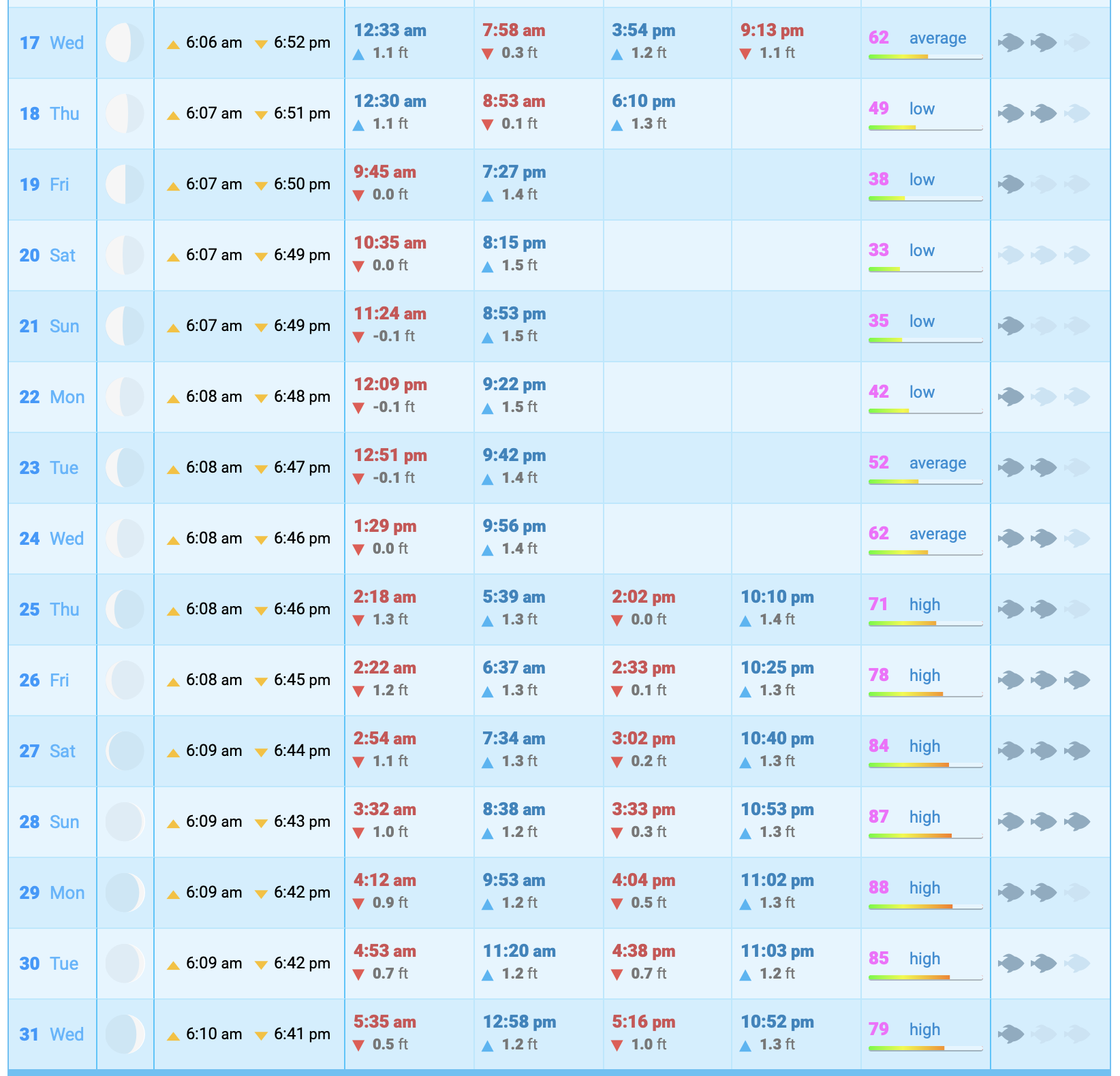This screenshot has width=1120, height=1076.
Task: Click the moon phase icon for Sun 28
Action: [x=125, y=822]
